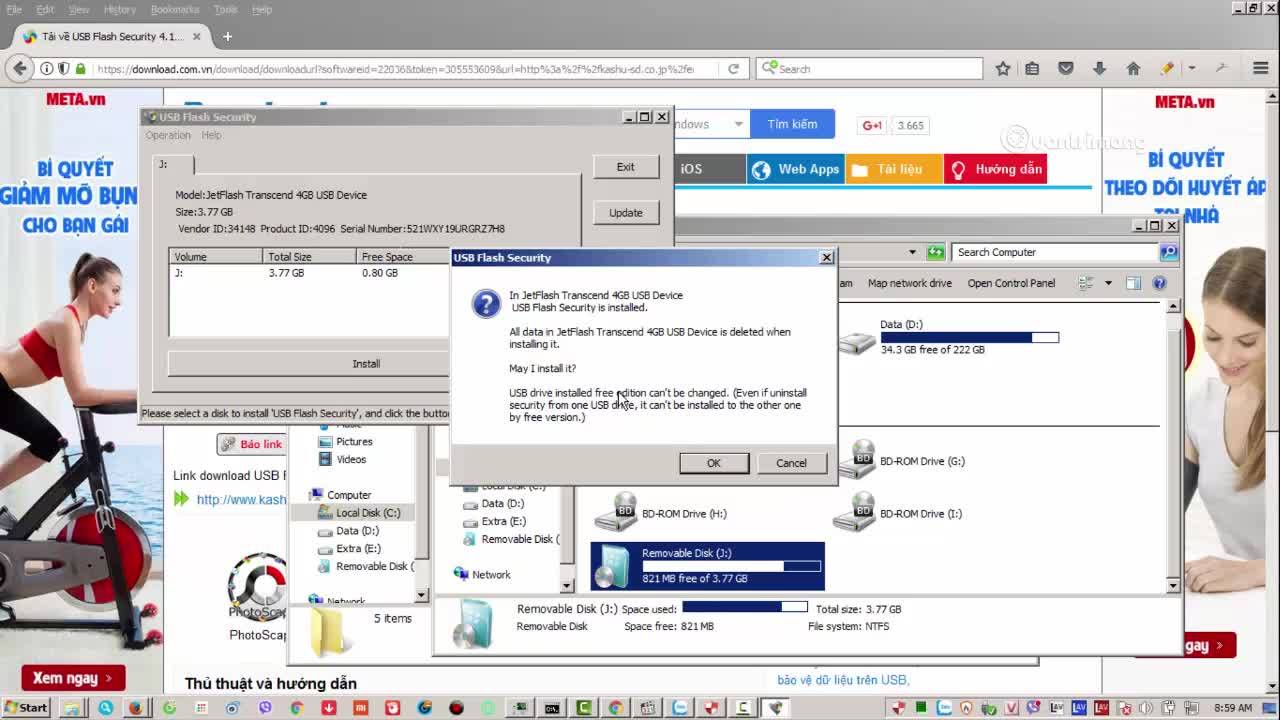Click the Update button in USB Flash Security
1280x720 pixels.
pyautogui.click(x=625, y=213)
